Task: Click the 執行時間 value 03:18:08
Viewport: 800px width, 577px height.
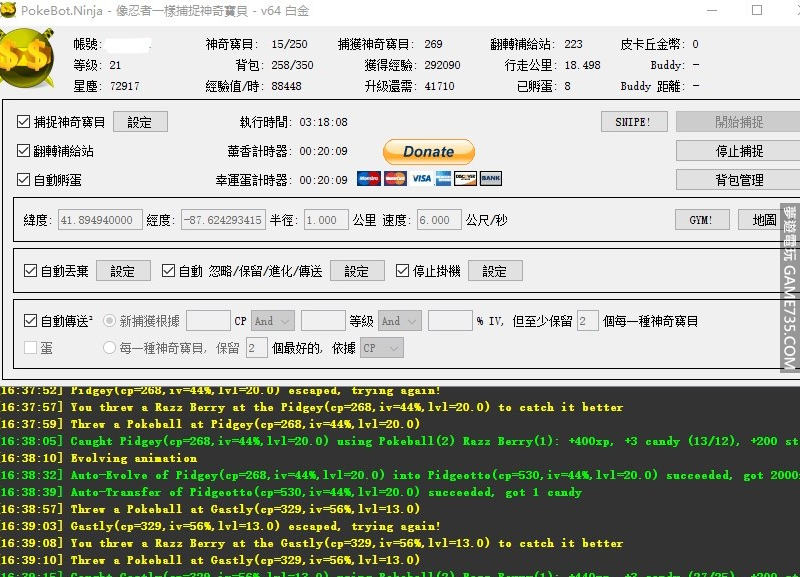Action: (323, 122)
